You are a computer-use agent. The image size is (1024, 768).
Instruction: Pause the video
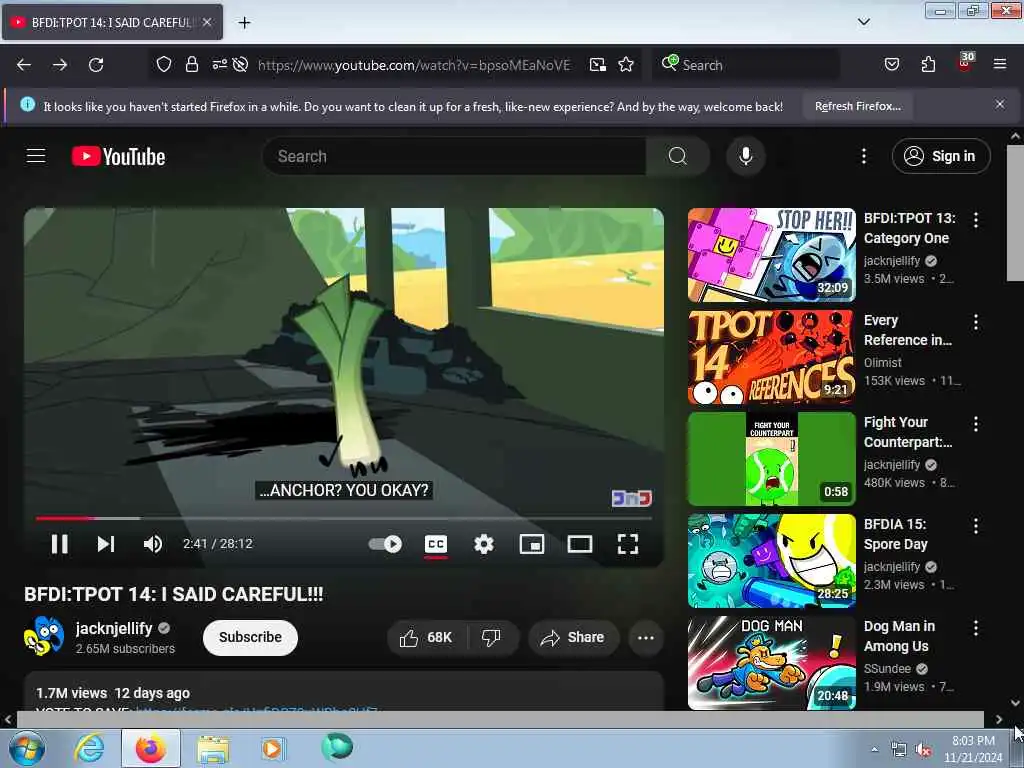click(59, 544)
